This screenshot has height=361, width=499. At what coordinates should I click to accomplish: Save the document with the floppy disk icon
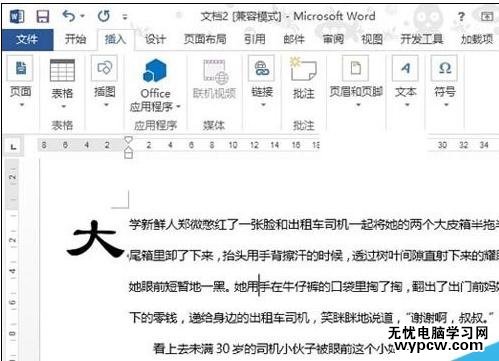(43, 16)
